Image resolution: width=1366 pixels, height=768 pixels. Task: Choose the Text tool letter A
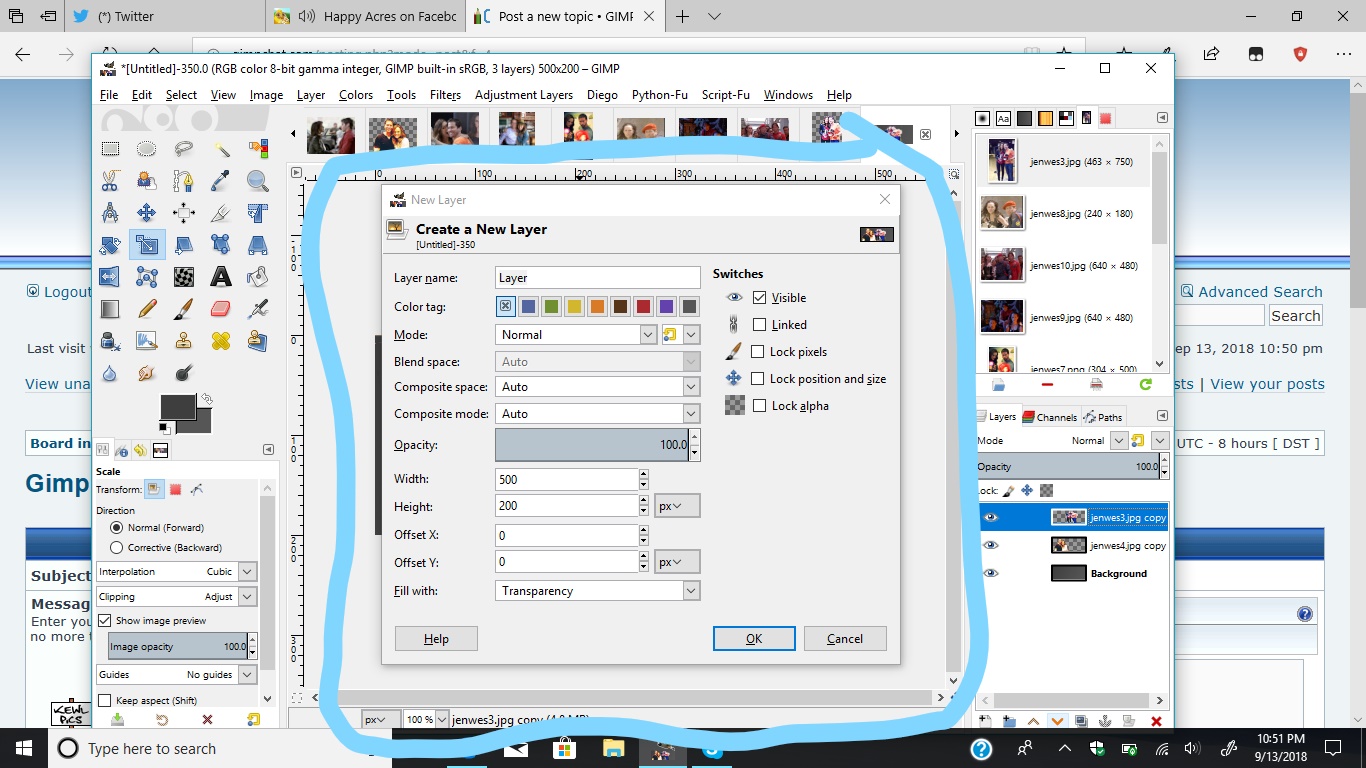coord(221,276)
